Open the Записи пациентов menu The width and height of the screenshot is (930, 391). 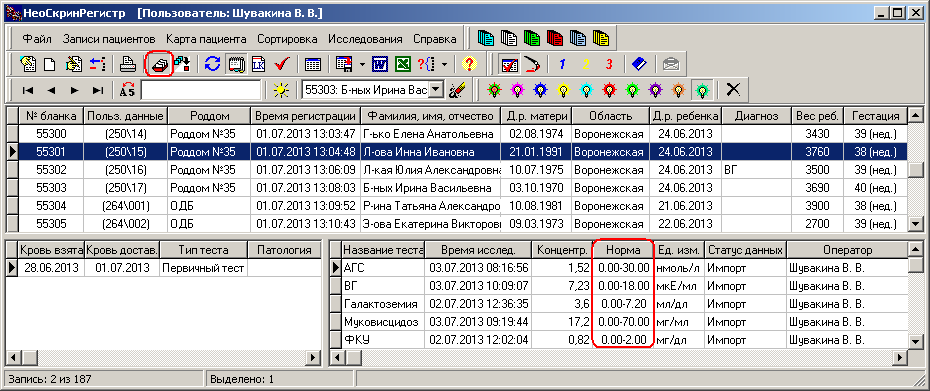tap(109, 39)
